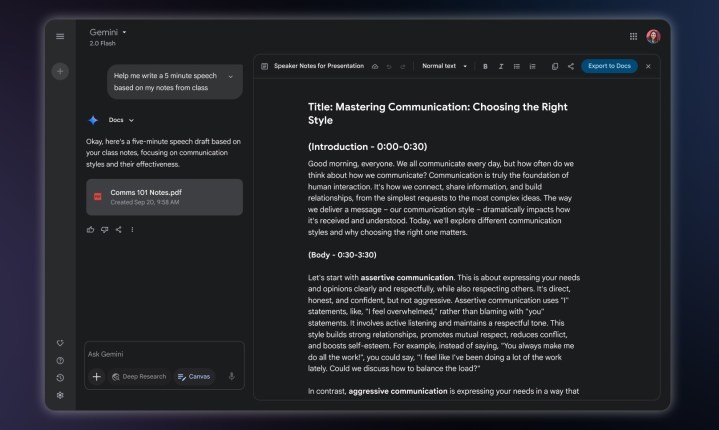The height and width of the screenshot is (430, 719).
Task: Enable Deep Research mode
Action: tap(139, 377)
